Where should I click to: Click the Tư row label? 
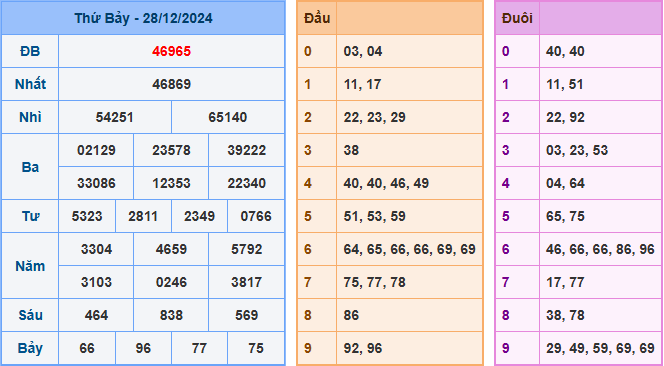[x=30, y=216]
